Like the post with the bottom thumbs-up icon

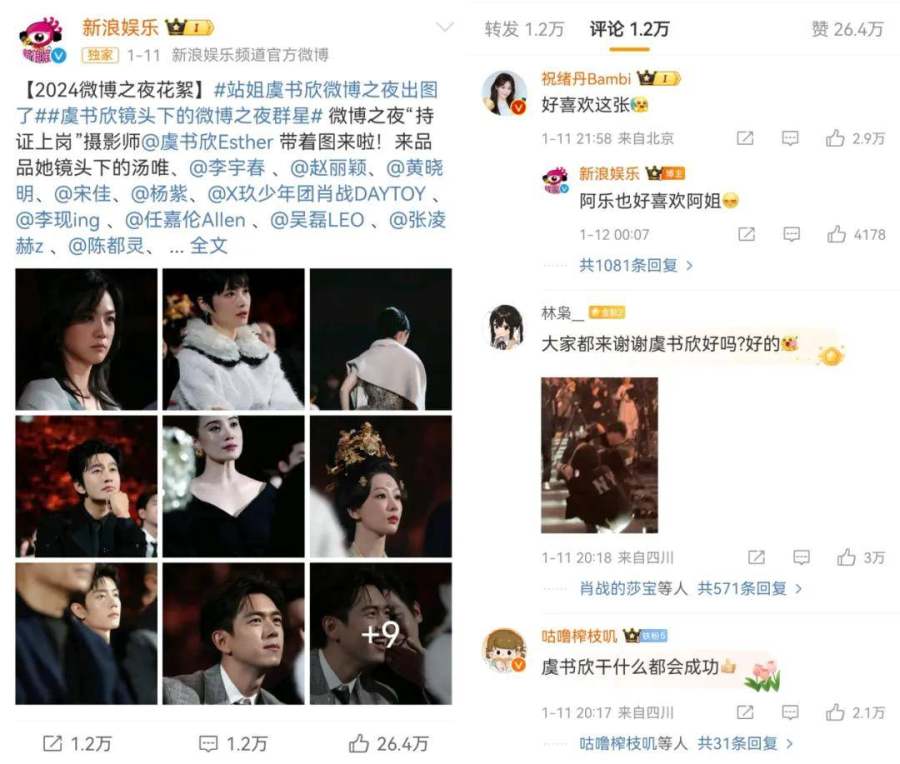coord(359,743)
